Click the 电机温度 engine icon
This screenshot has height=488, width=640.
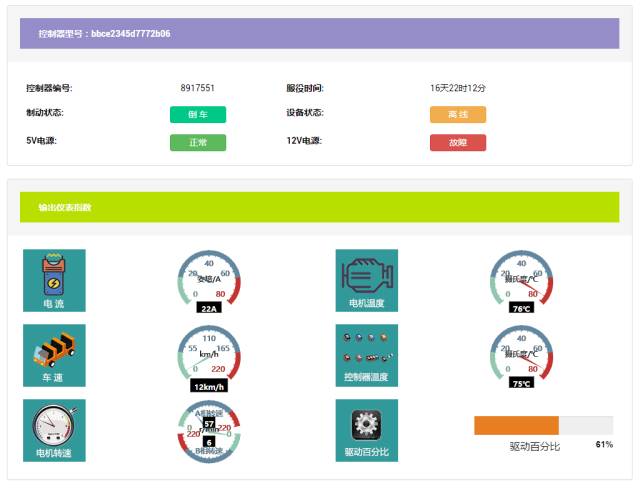tap(366, 280)
